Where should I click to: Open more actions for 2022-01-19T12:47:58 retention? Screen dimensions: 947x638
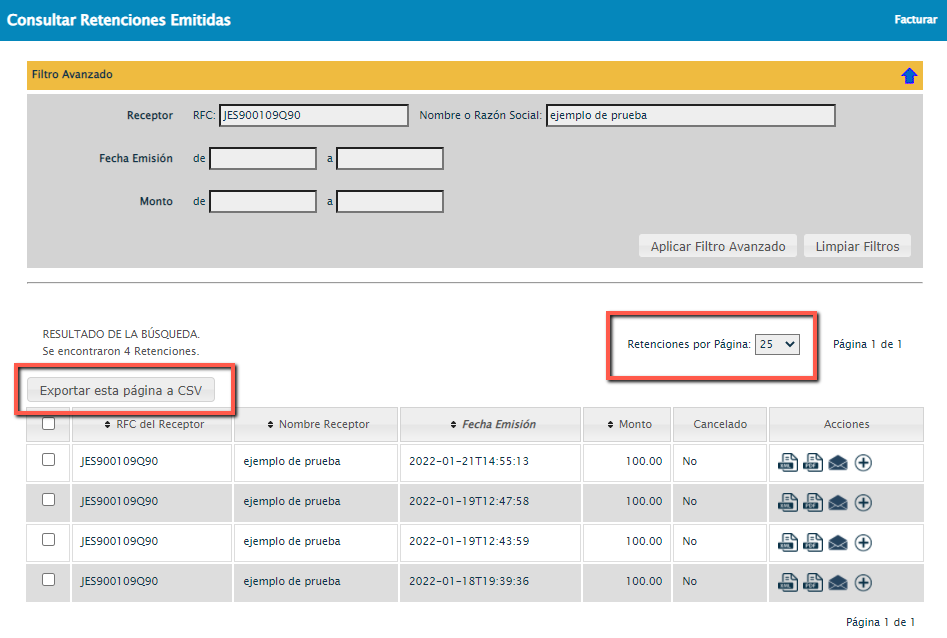point(864,502)
